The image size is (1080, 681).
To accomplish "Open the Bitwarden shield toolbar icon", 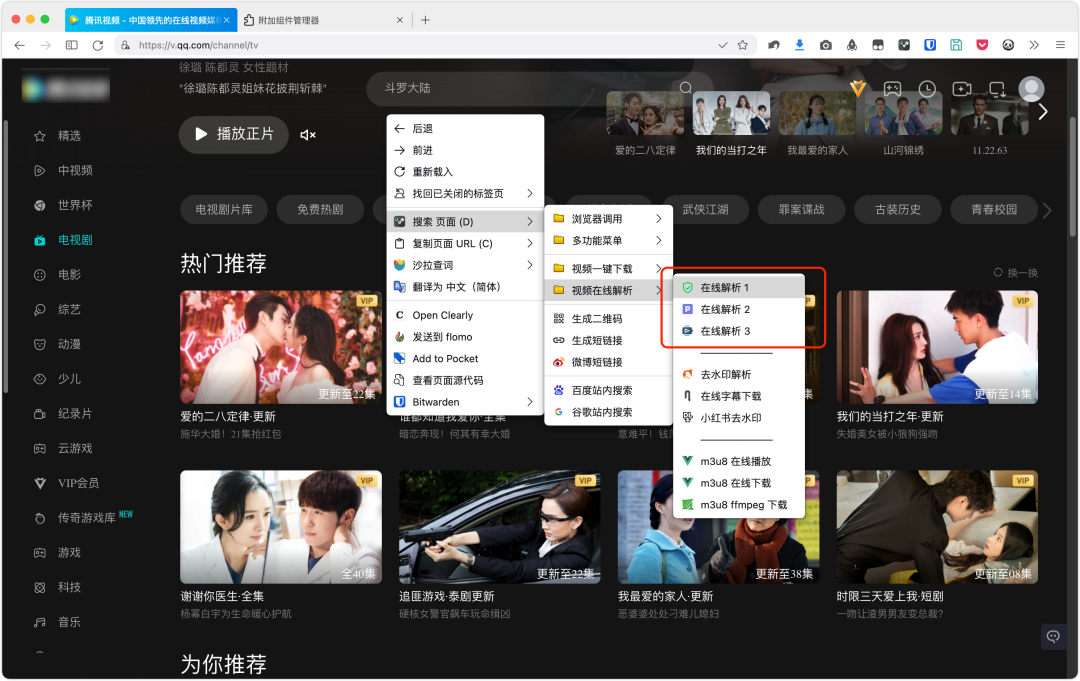I will 930,45.
